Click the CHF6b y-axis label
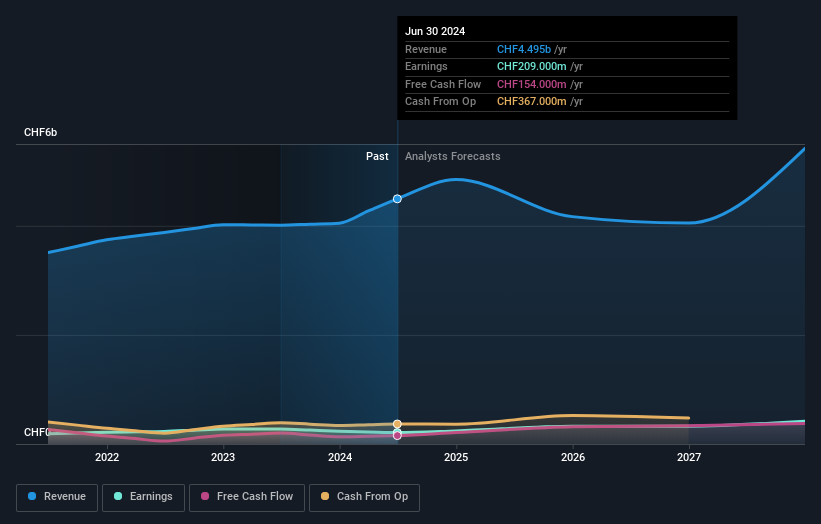 40,132
